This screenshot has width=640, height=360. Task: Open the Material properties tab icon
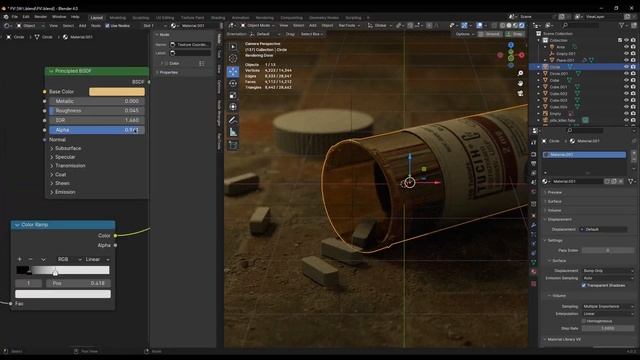click(x=533, y=271)
